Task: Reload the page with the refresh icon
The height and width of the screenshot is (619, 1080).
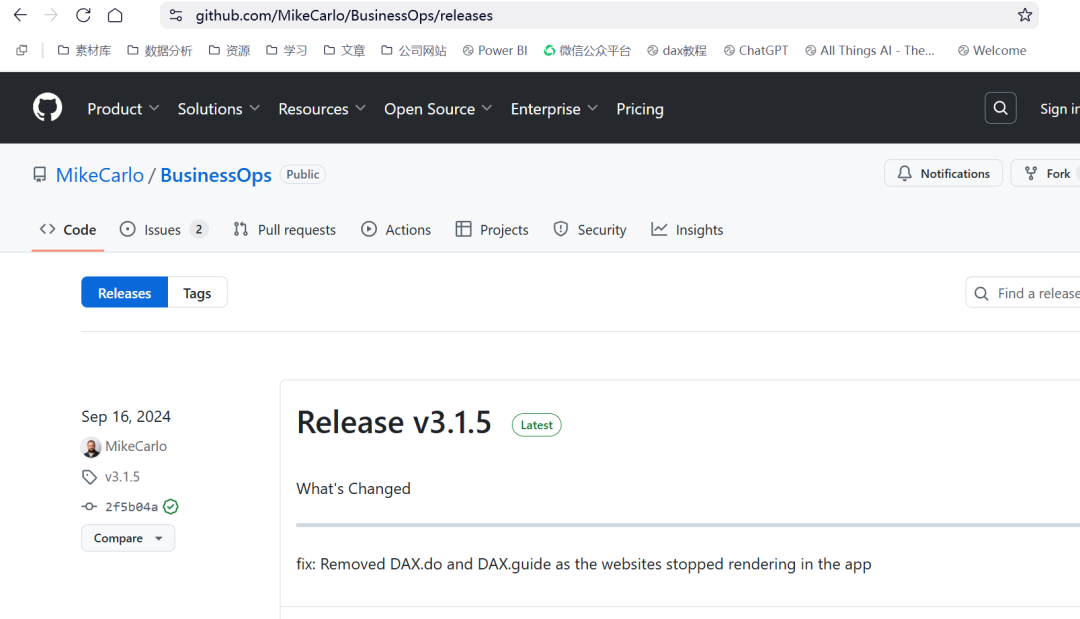Action: pyautogui.click(x=83, y=15)
